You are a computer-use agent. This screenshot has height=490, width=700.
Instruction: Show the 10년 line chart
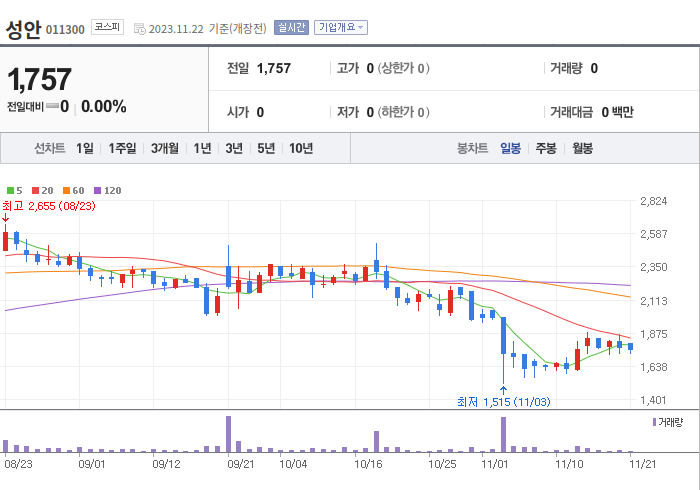(x=301, y=148)
